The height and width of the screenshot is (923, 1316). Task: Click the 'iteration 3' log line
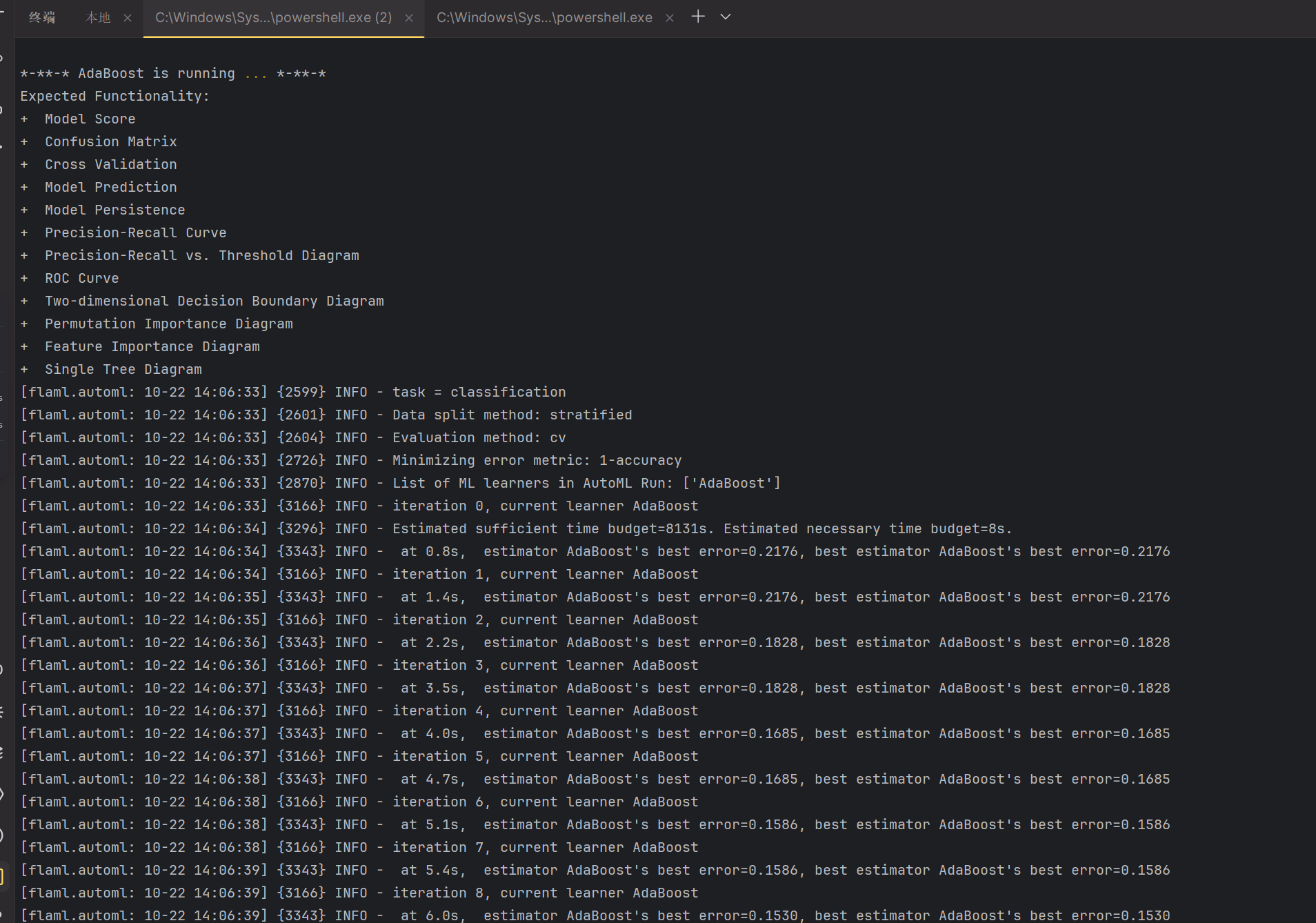point(359,665)
